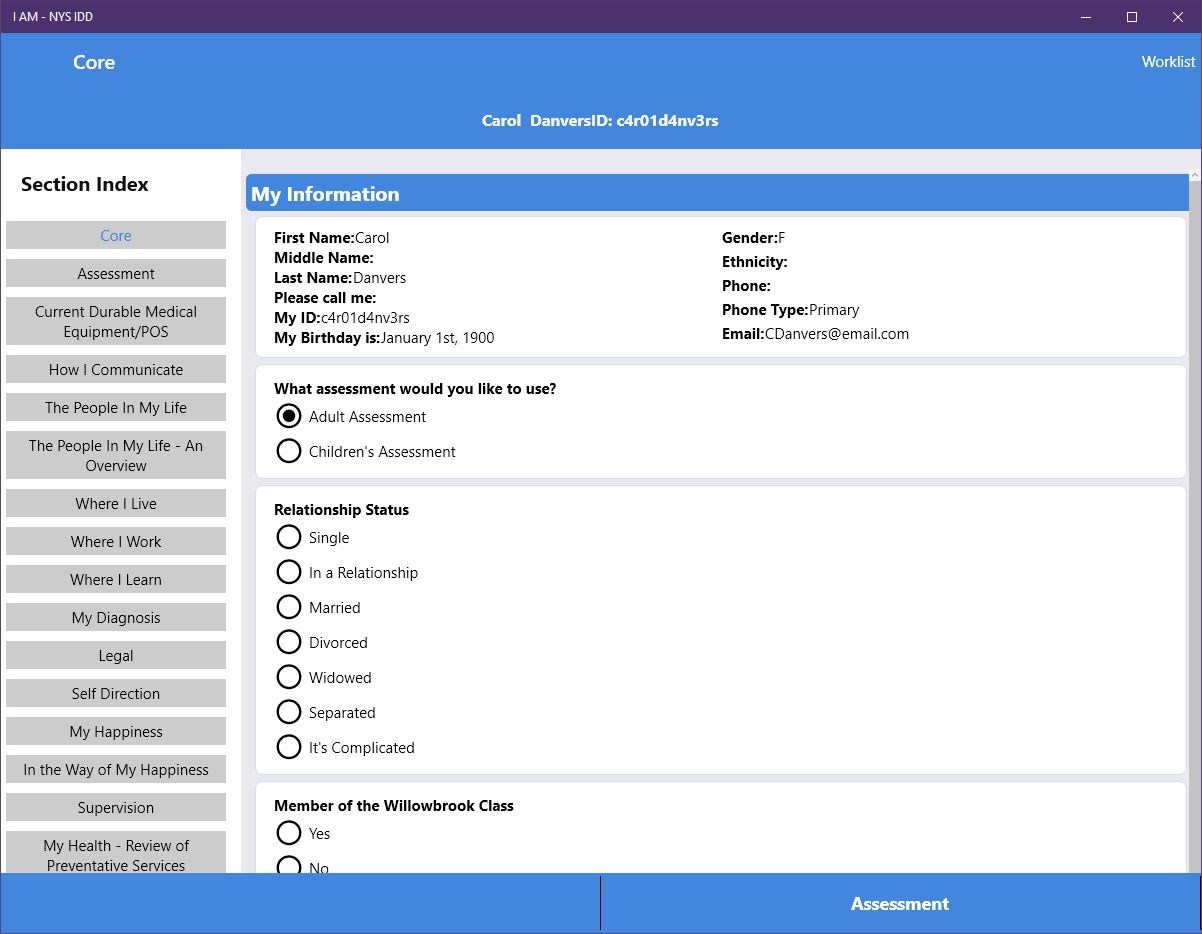Select the Adult Assessment radio button
Screen dimensions: 1202x934
tap(289, 416)
